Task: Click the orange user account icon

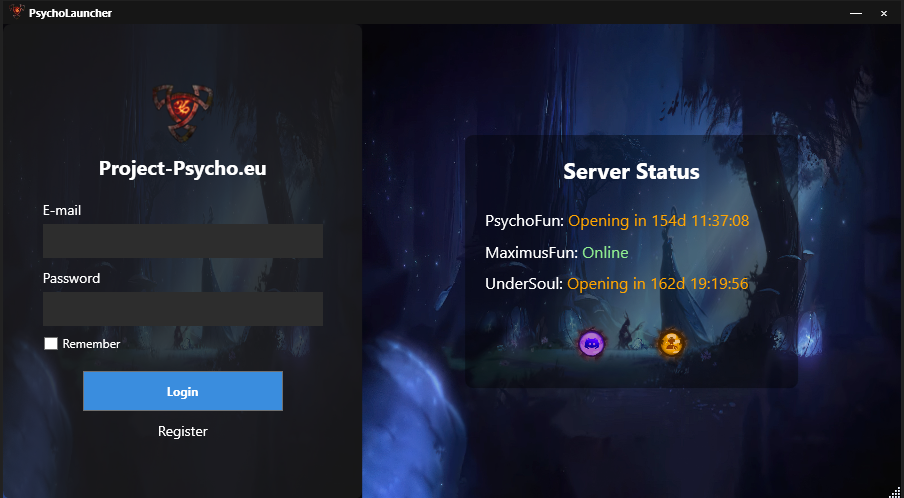Action: coord(671,344)
